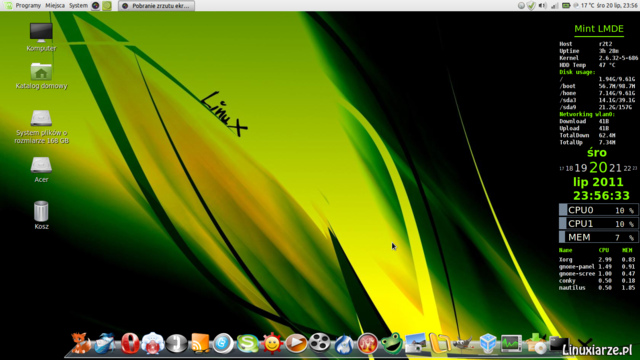Viewport: 640px width, 360px height.
Task: Launch the orange play-button media player
Action: pos(296,343)
